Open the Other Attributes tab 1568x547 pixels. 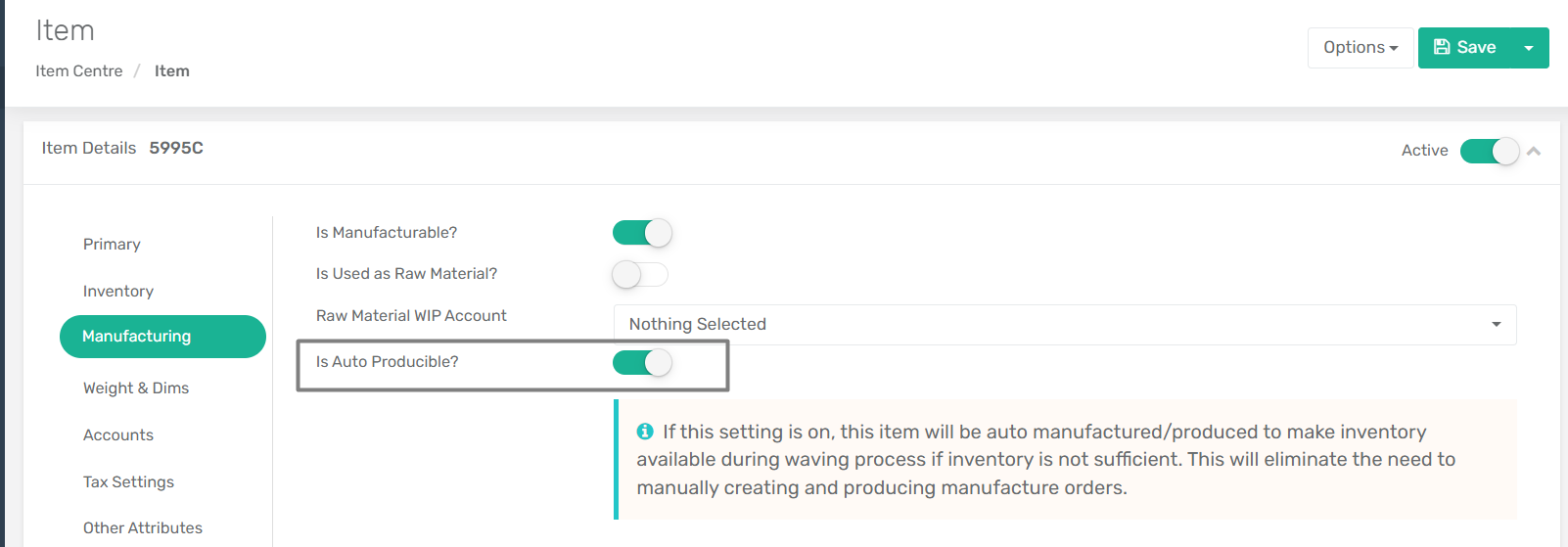click(x=143, y=528)
